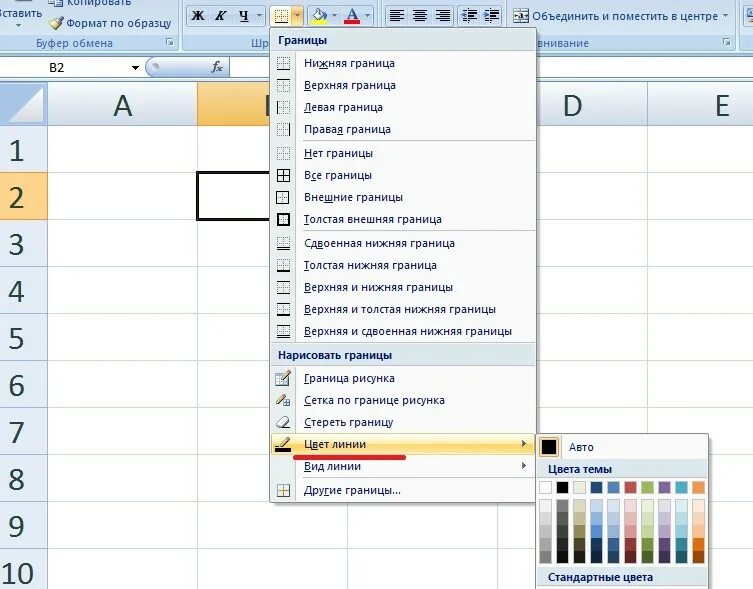Pick orange theme color swatch
This screenshot has width=753, height=589.
coord(699,488)
